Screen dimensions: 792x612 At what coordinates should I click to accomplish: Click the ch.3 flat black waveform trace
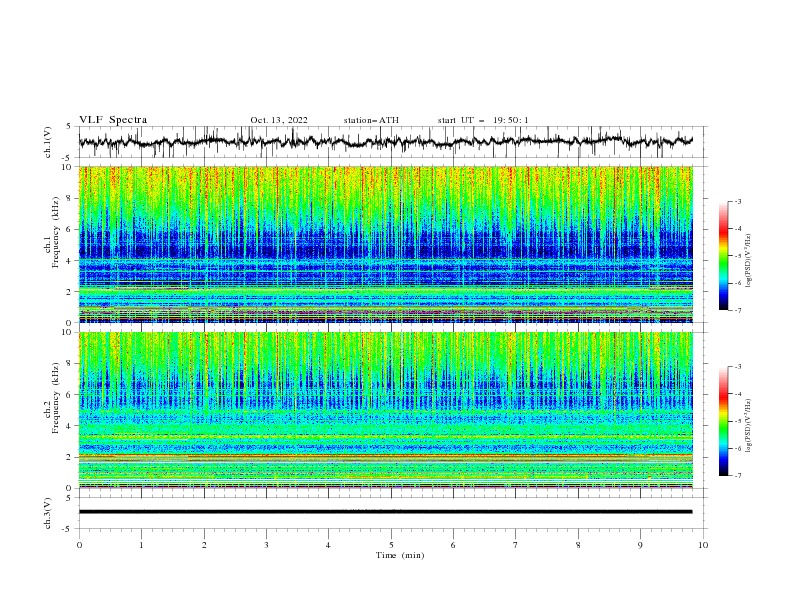[x=385, y=512]
